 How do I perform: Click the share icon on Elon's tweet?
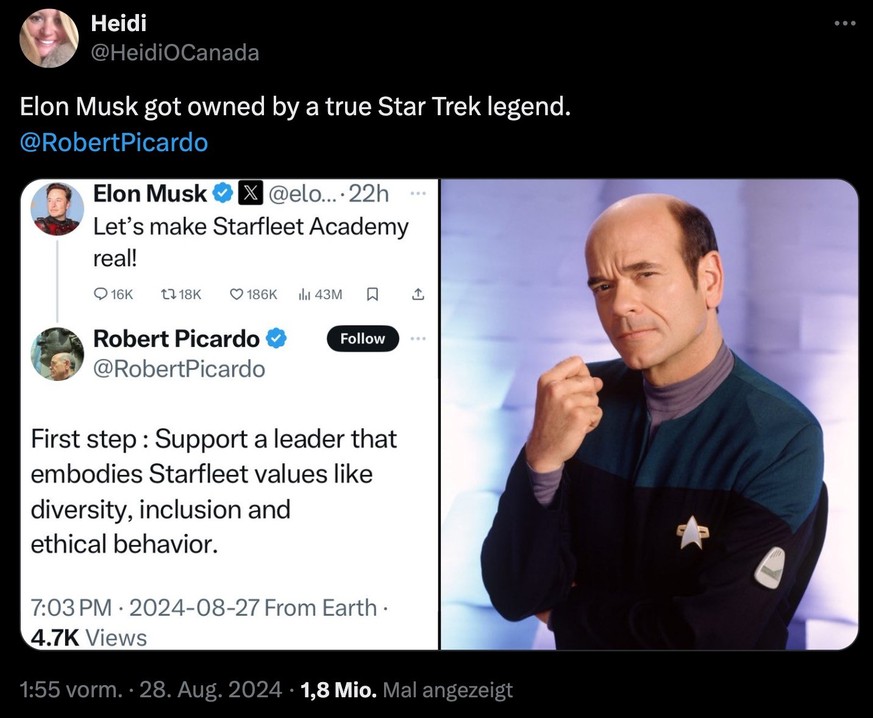point(418,294)
